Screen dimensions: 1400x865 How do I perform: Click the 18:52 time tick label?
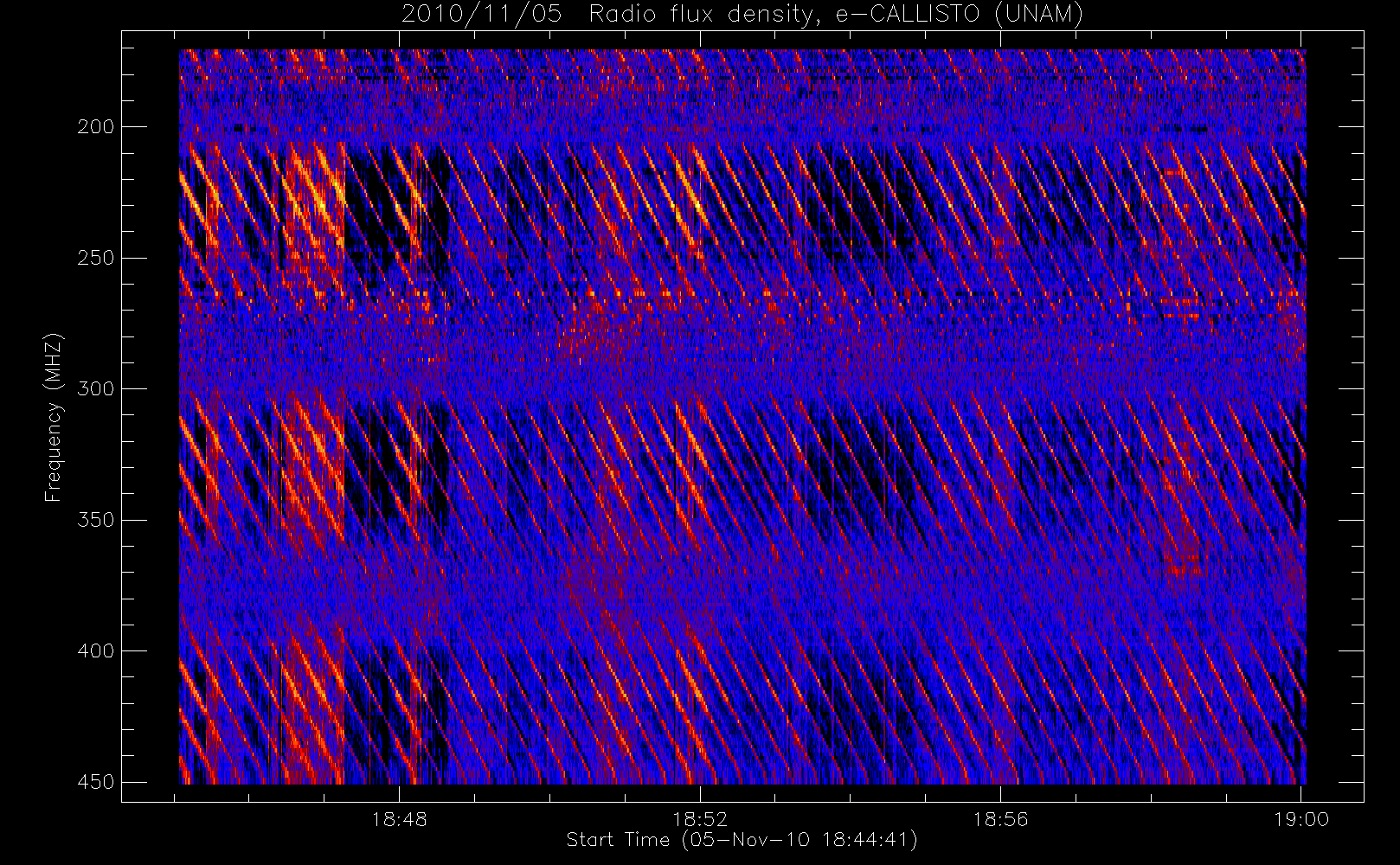[x=700, y=819]
